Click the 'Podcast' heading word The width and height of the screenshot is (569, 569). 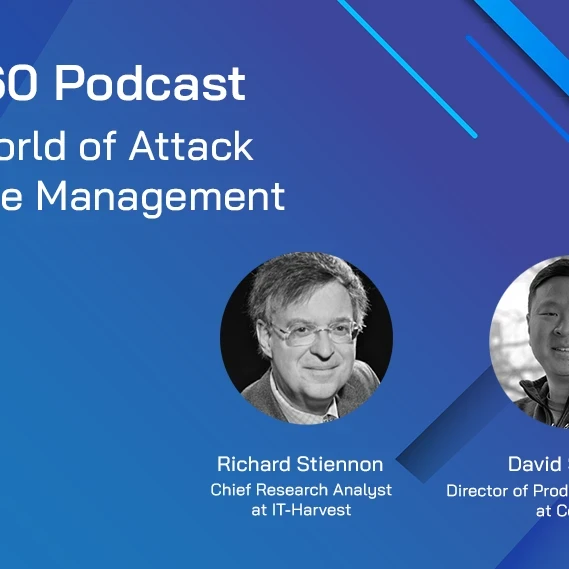point(151,83)
